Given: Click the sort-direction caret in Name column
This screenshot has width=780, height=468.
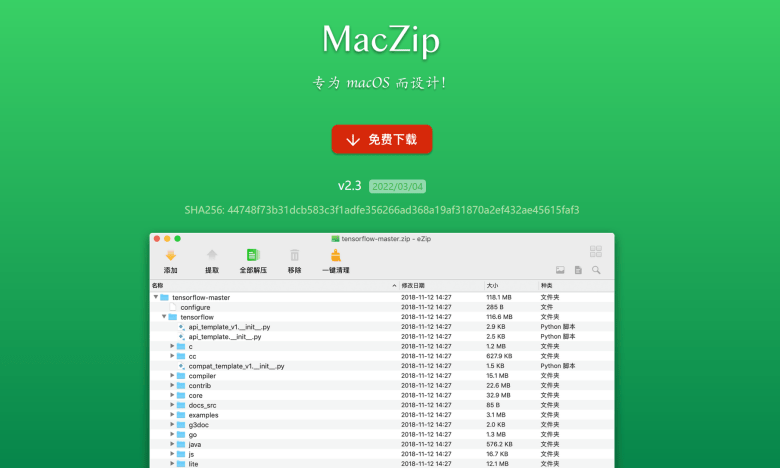Looking at the screenshot, I should tap(394, 285).
